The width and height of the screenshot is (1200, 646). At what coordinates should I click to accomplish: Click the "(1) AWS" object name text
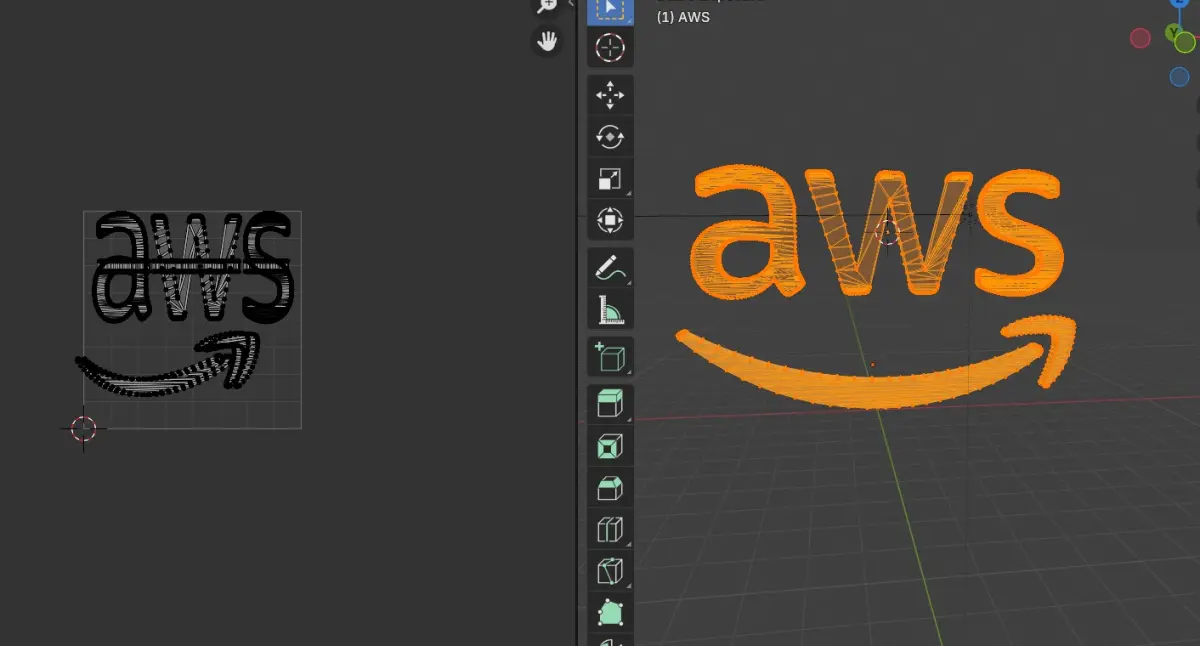point(683,17)
